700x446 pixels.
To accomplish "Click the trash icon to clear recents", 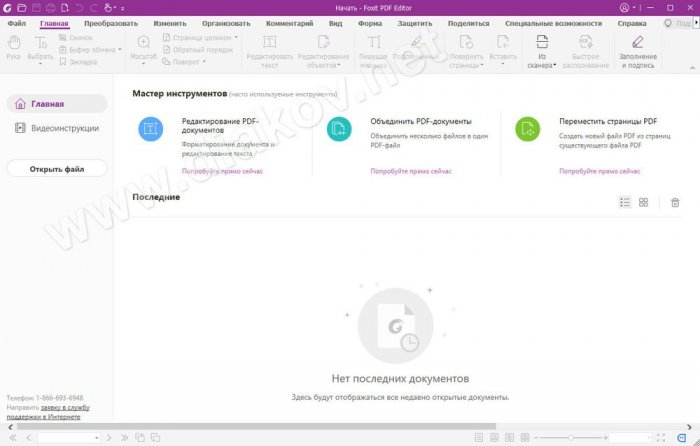I will click(x=675, y=202).
